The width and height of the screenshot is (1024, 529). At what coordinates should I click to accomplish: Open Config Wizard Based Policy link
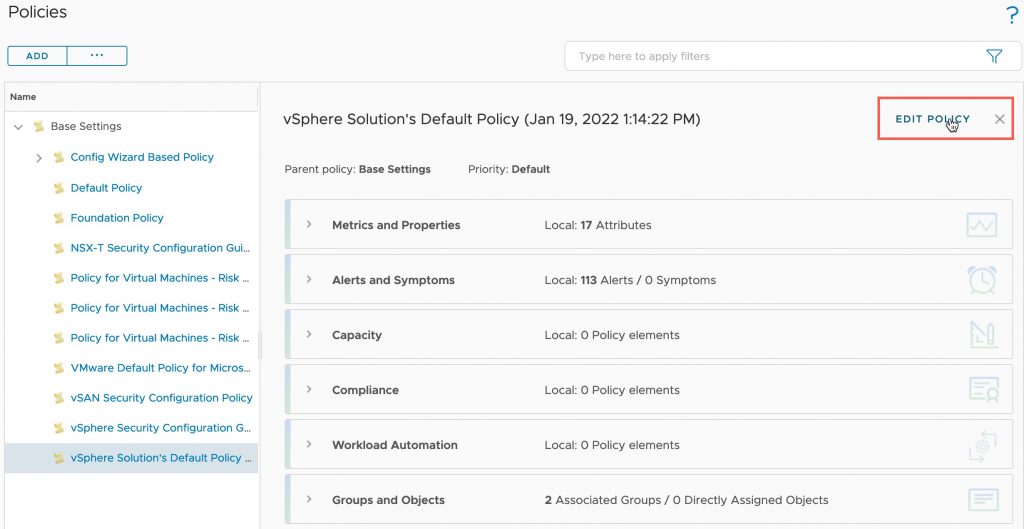point(142,157)
